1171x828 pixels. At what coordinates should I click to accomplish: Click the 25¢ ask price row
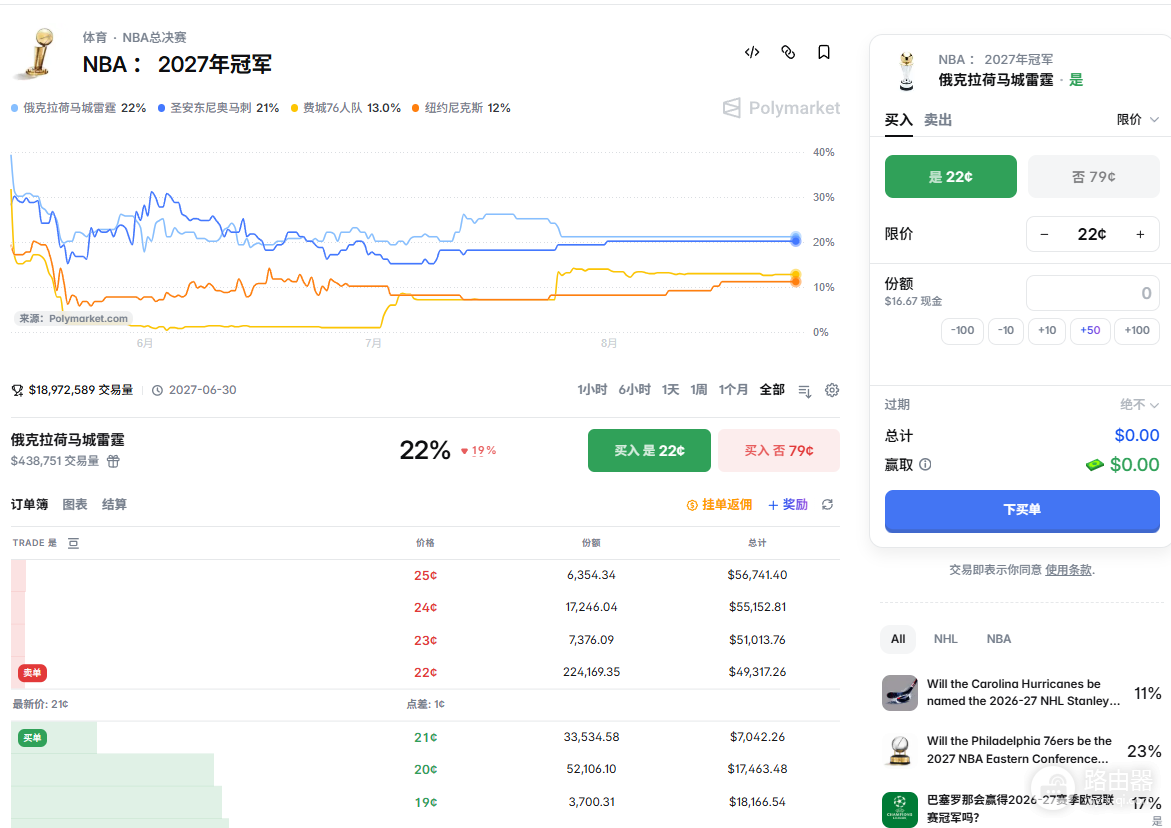(x=425, y=576)
